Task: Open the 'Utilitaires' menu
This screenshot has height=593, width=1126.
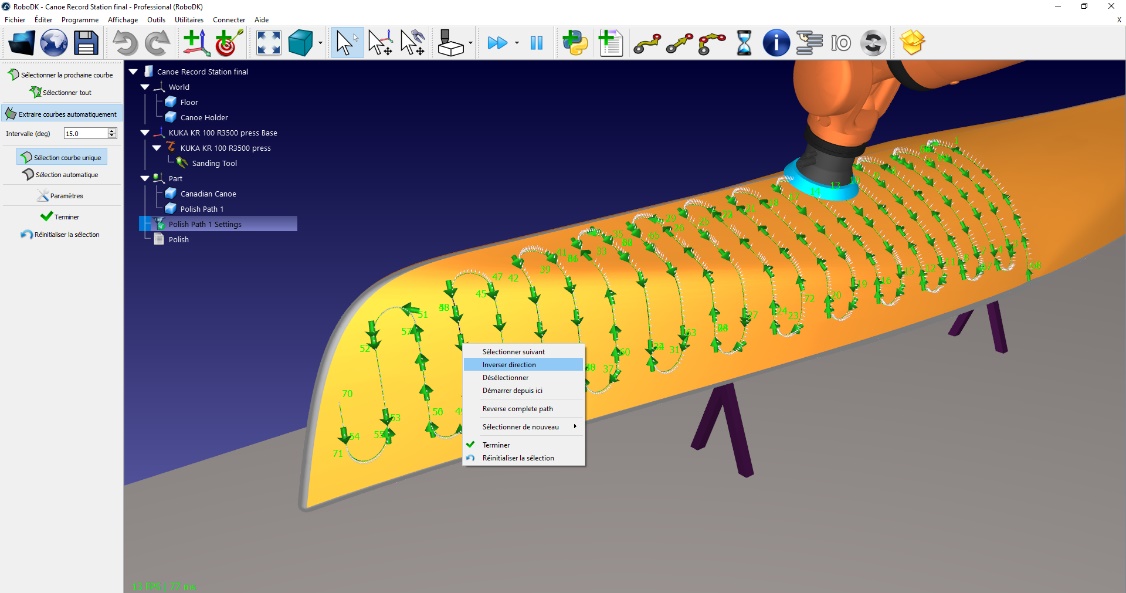Action: (x=188, y=20)
